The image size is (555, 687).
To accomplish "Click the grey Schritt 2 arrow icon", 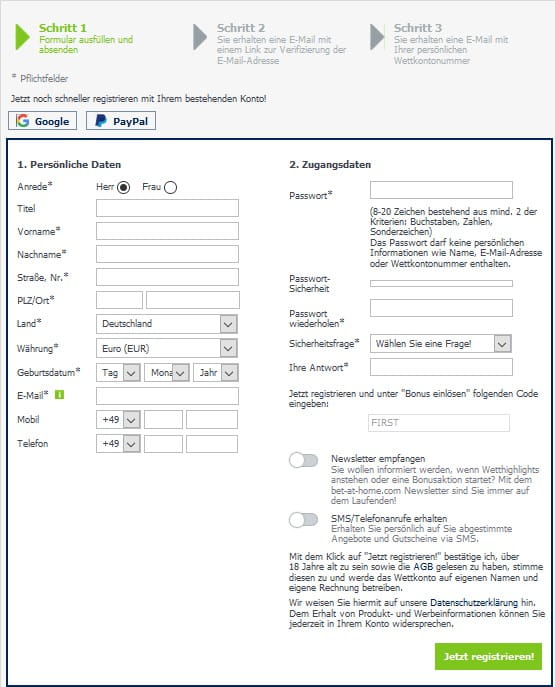I will click(200, 37).
